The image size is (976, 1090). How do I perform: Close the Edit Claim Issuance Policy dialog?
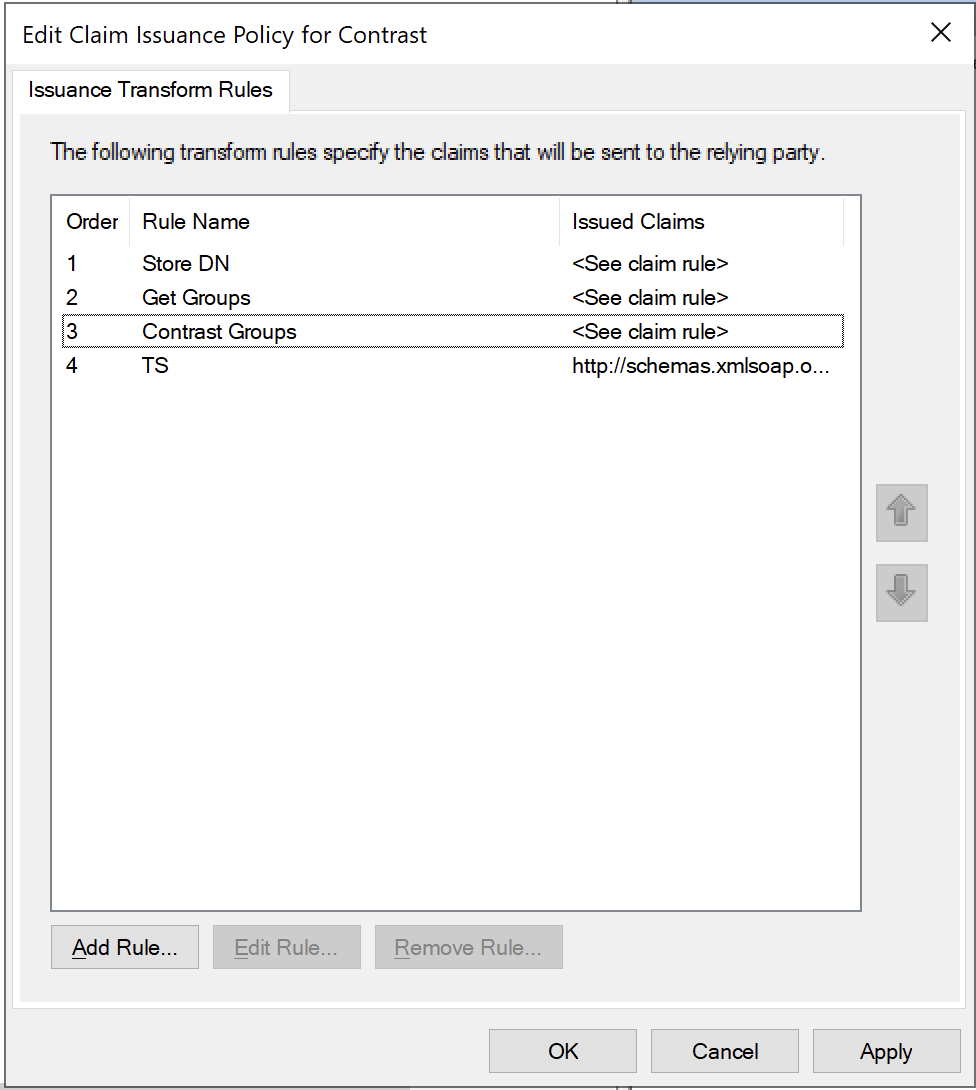tap(941, 32)
